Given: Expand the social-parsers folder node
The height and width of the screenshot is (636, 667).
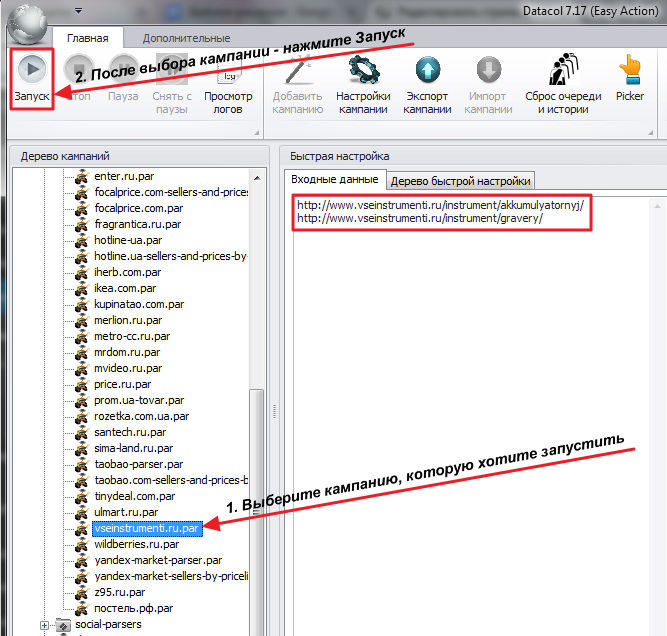Looking at the screenshot, I should point(44,625).
